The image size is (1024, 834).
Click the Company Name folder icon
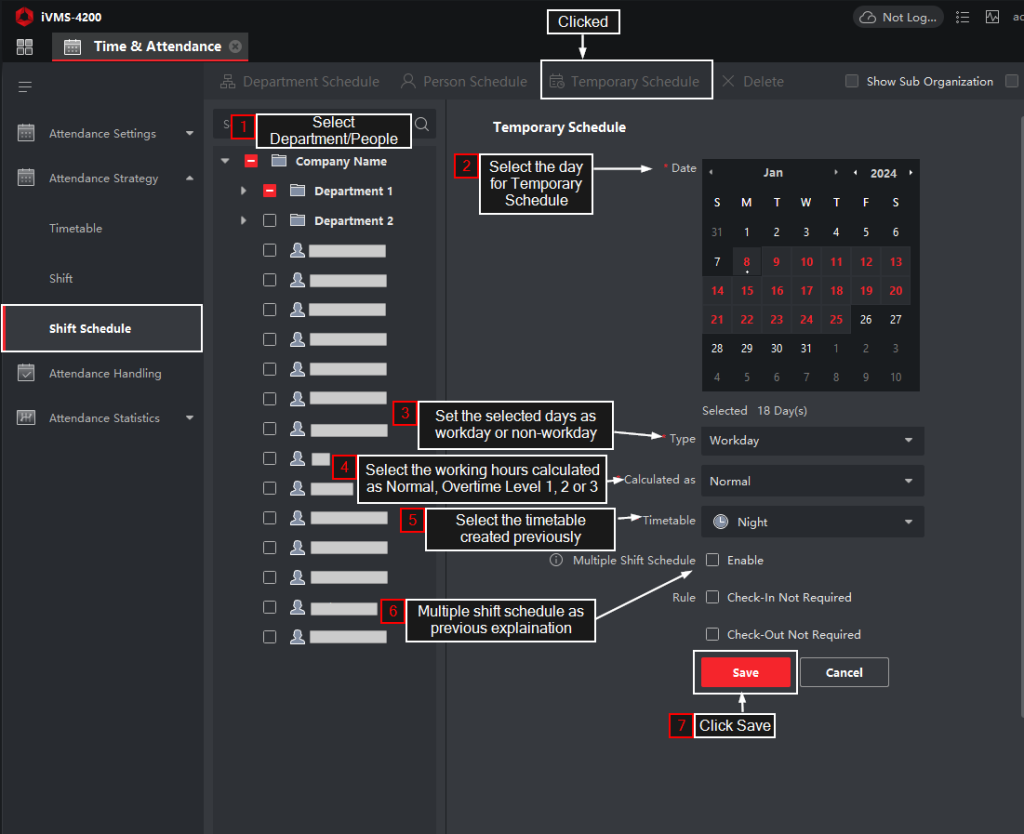pyautogui.click(x=279, y=161)
